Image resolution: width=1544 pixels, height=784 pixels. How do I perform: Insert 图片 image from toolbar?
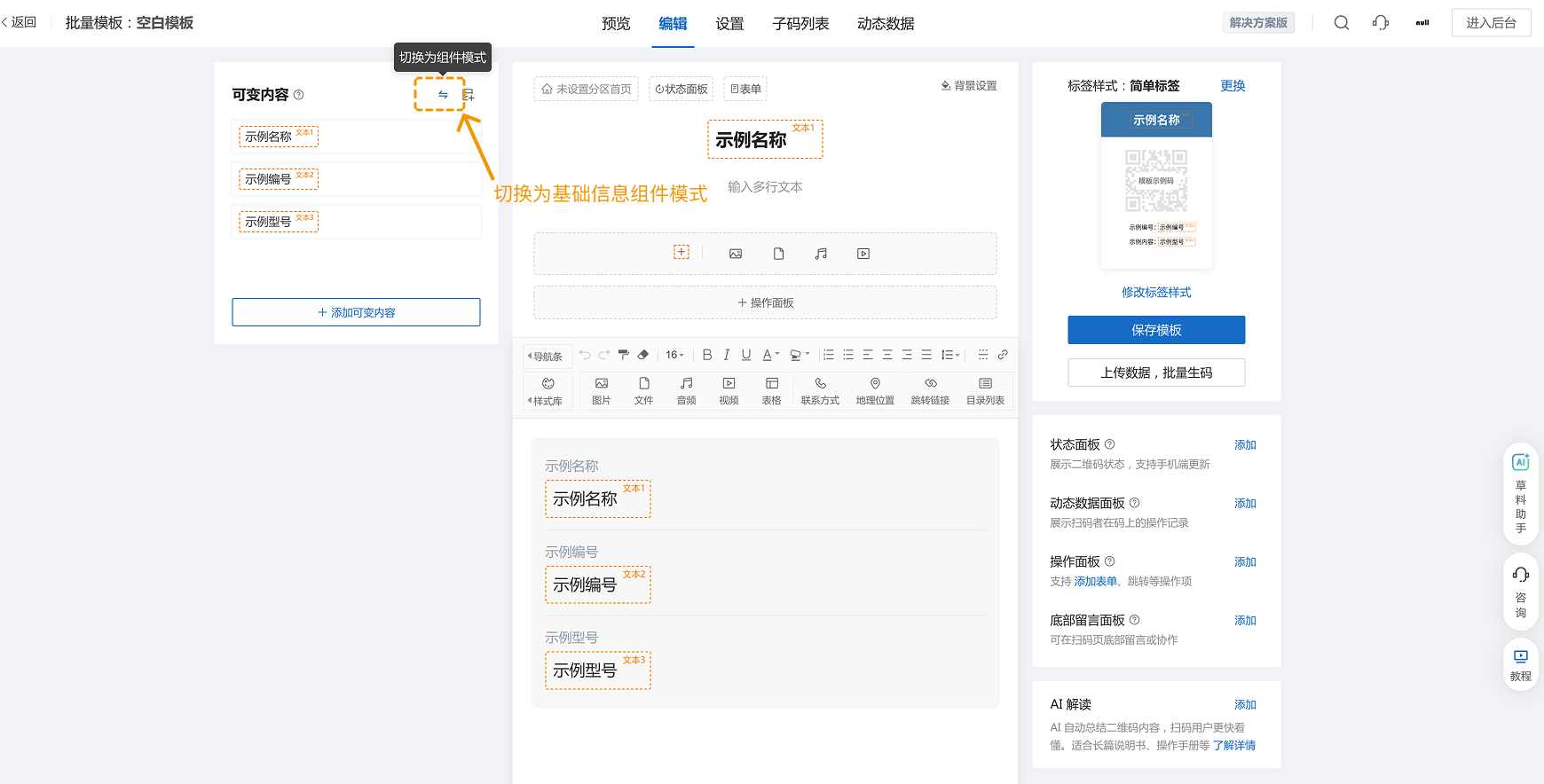[602, 391]
